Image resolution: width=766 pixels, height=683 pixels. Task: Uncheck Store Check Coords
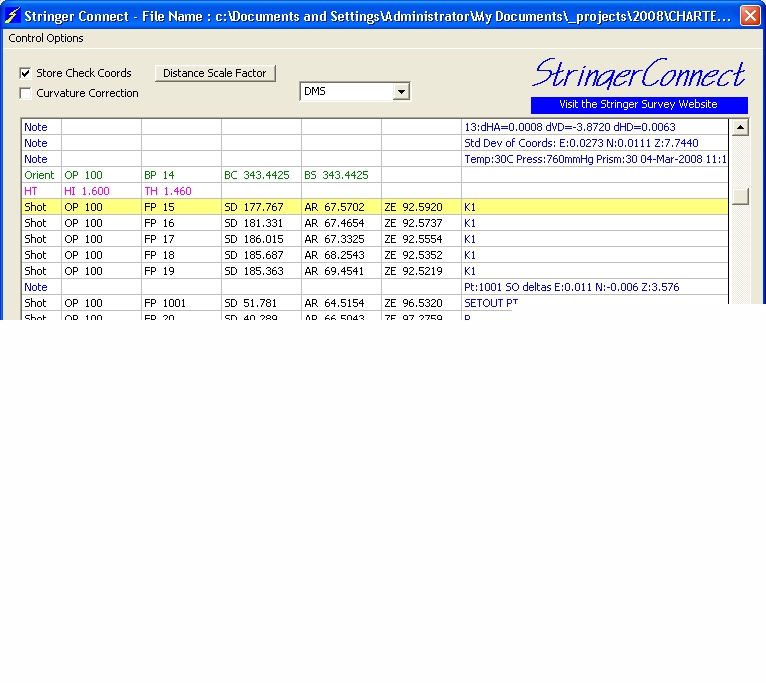(25, 73)
